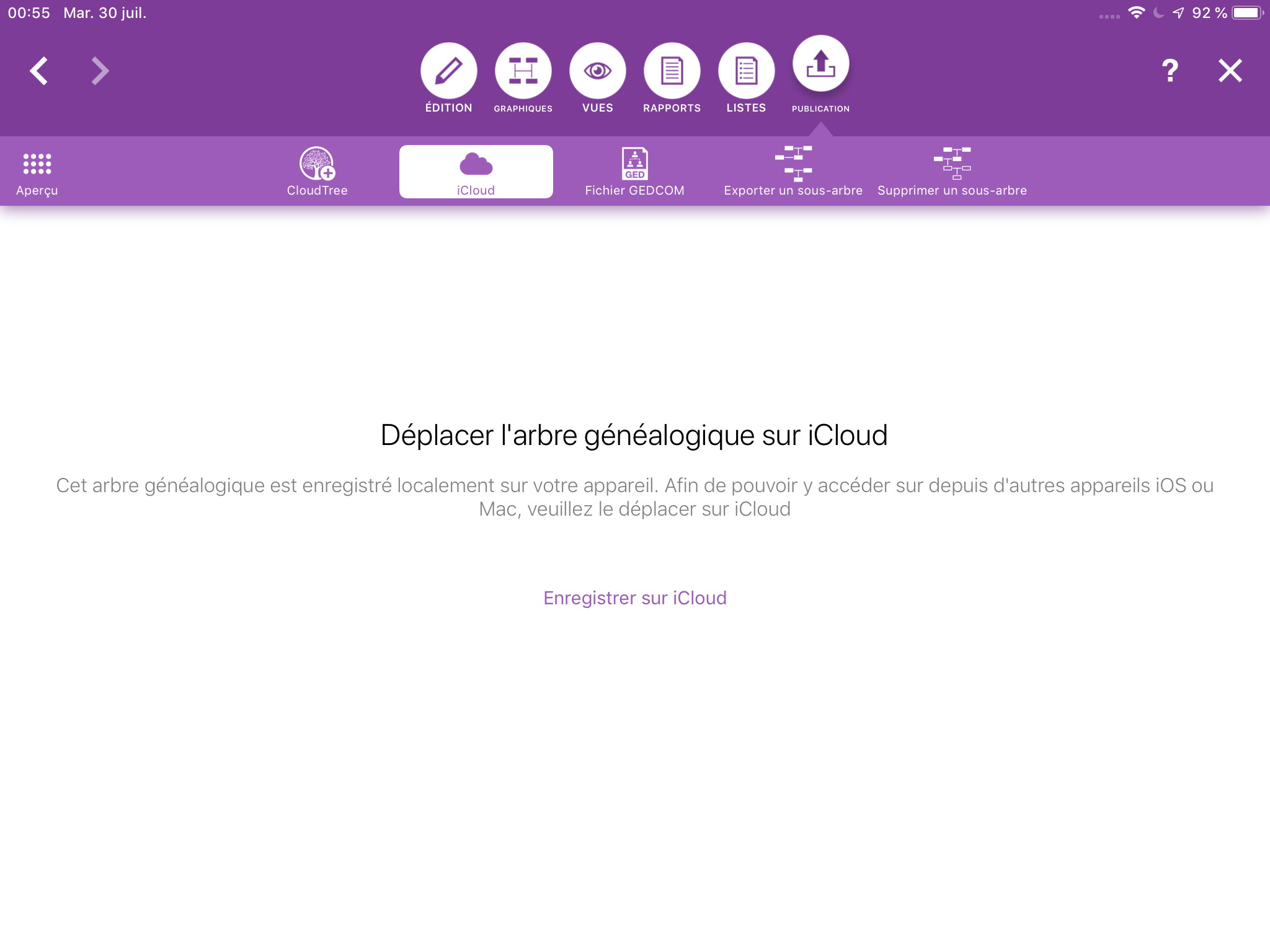Open the Édition pencil section
Image resolution: width=1270 pixels, height=952 pixels.
[448, 78]
